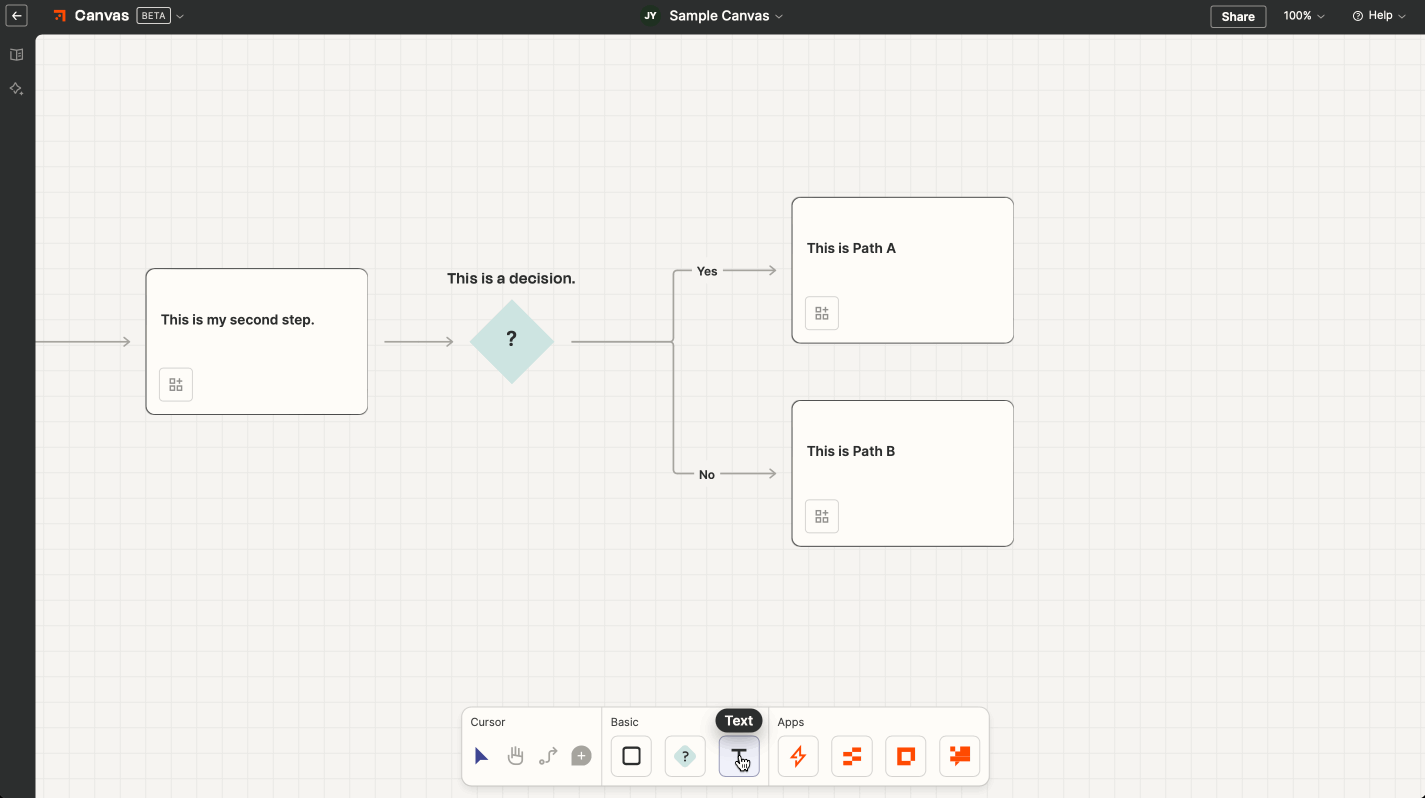1425x798 pixels.
Task: Add a Zap with the lightning bolt icon
Action: [x=798, y=756]
